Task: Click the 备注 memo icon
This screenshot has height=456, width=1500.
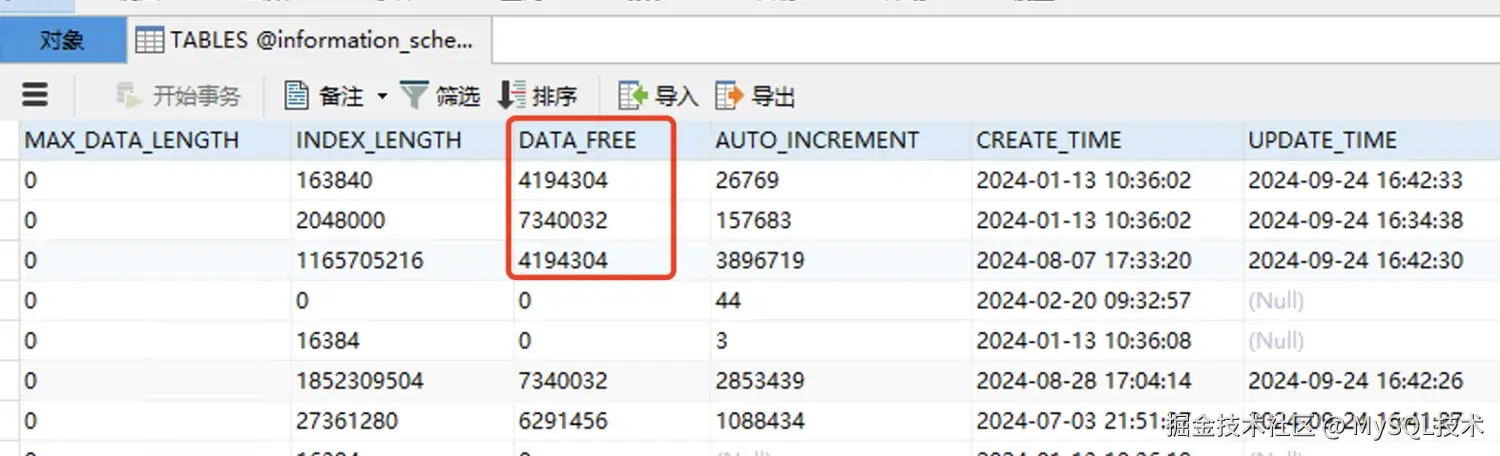Action: 297,95
